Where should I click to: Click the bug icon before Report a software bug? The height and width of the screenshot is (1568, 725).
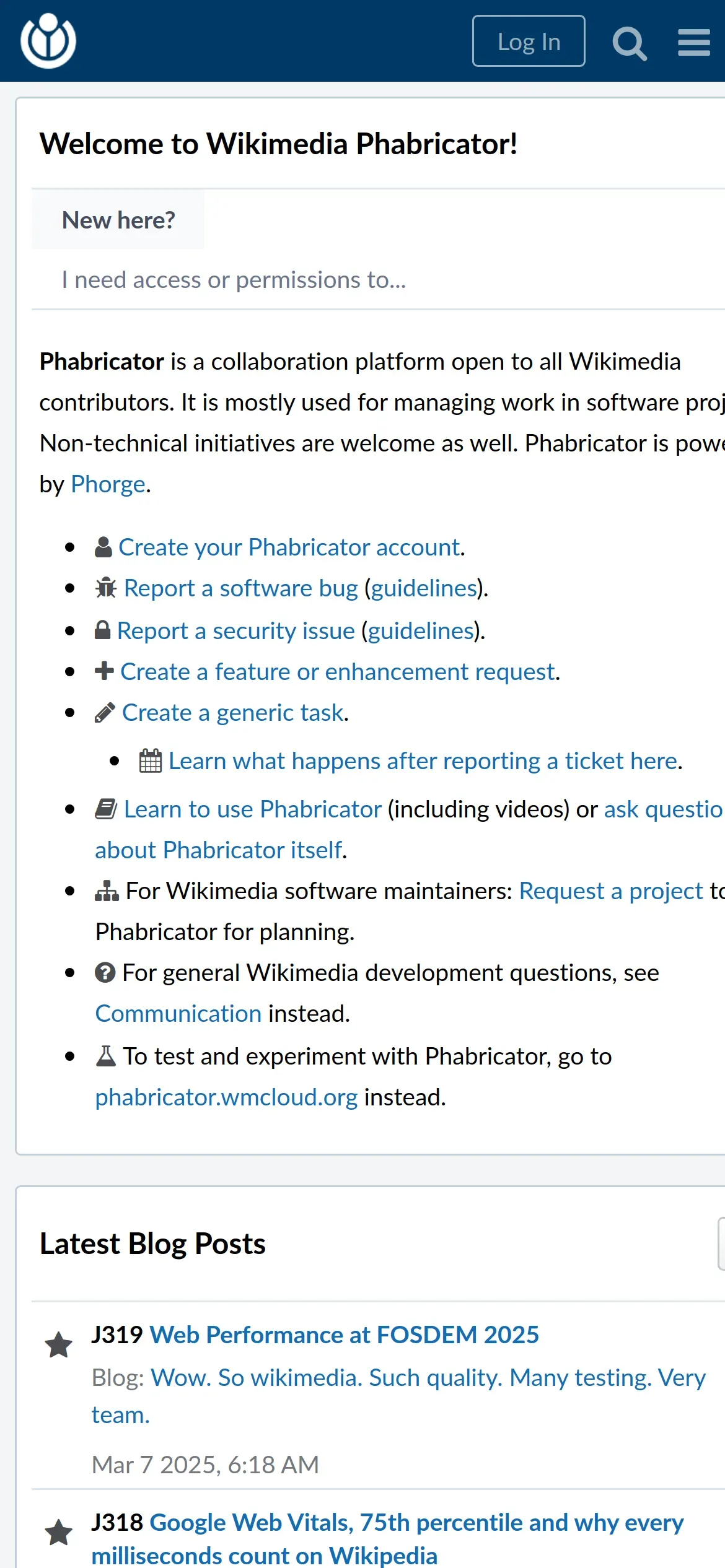[x=106, y=588]
